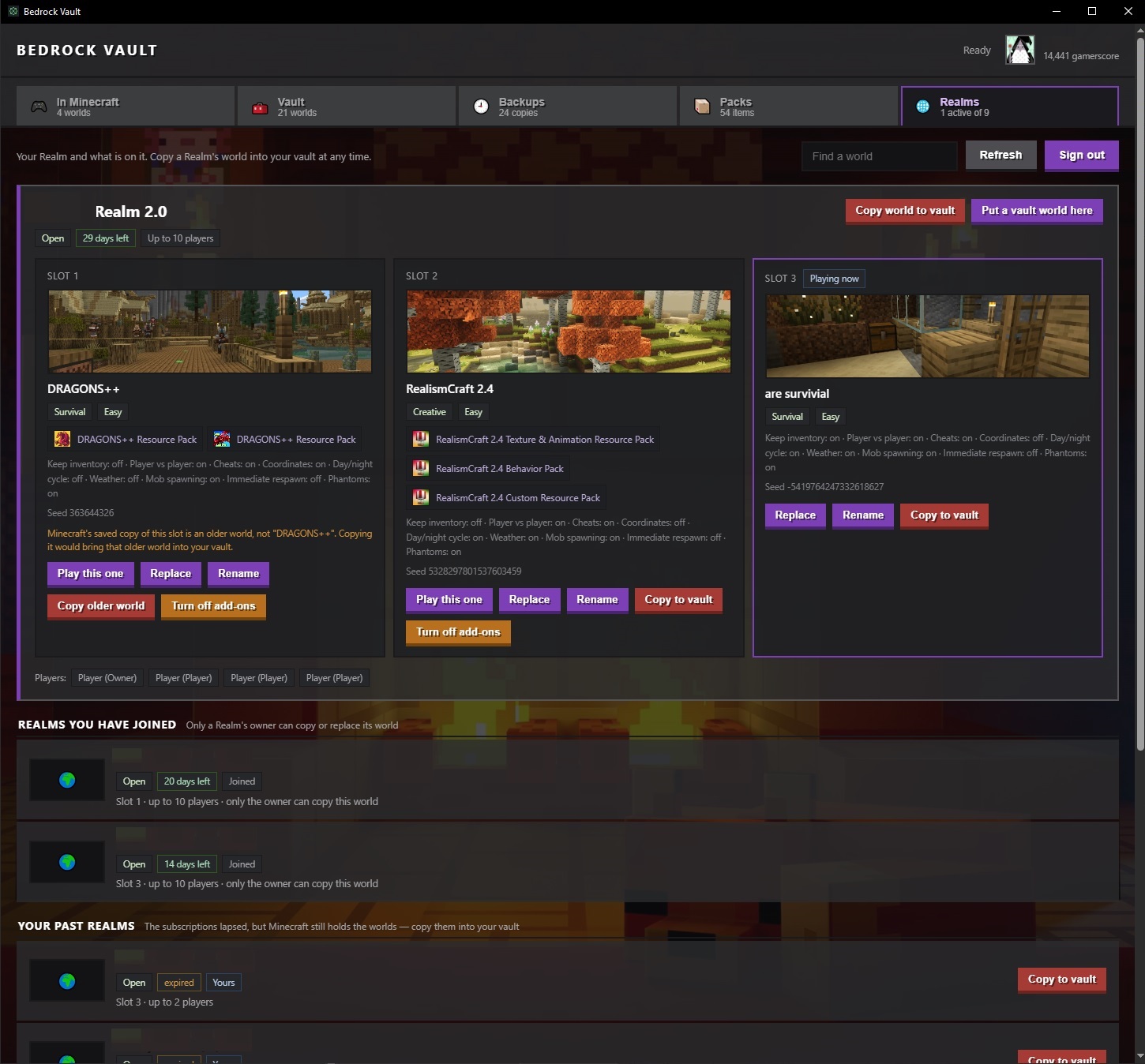Replace the DRAGONS++ world in slot 1
The height and width of the screenshot is (1064, 1145).
click(x=171, y=574)
